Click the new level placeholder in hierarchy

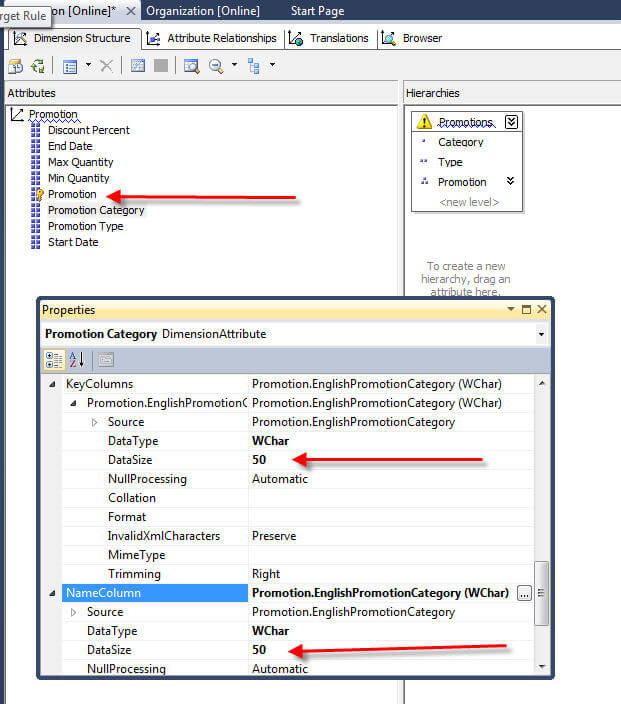pyautogui.click(x=468, y=202)
